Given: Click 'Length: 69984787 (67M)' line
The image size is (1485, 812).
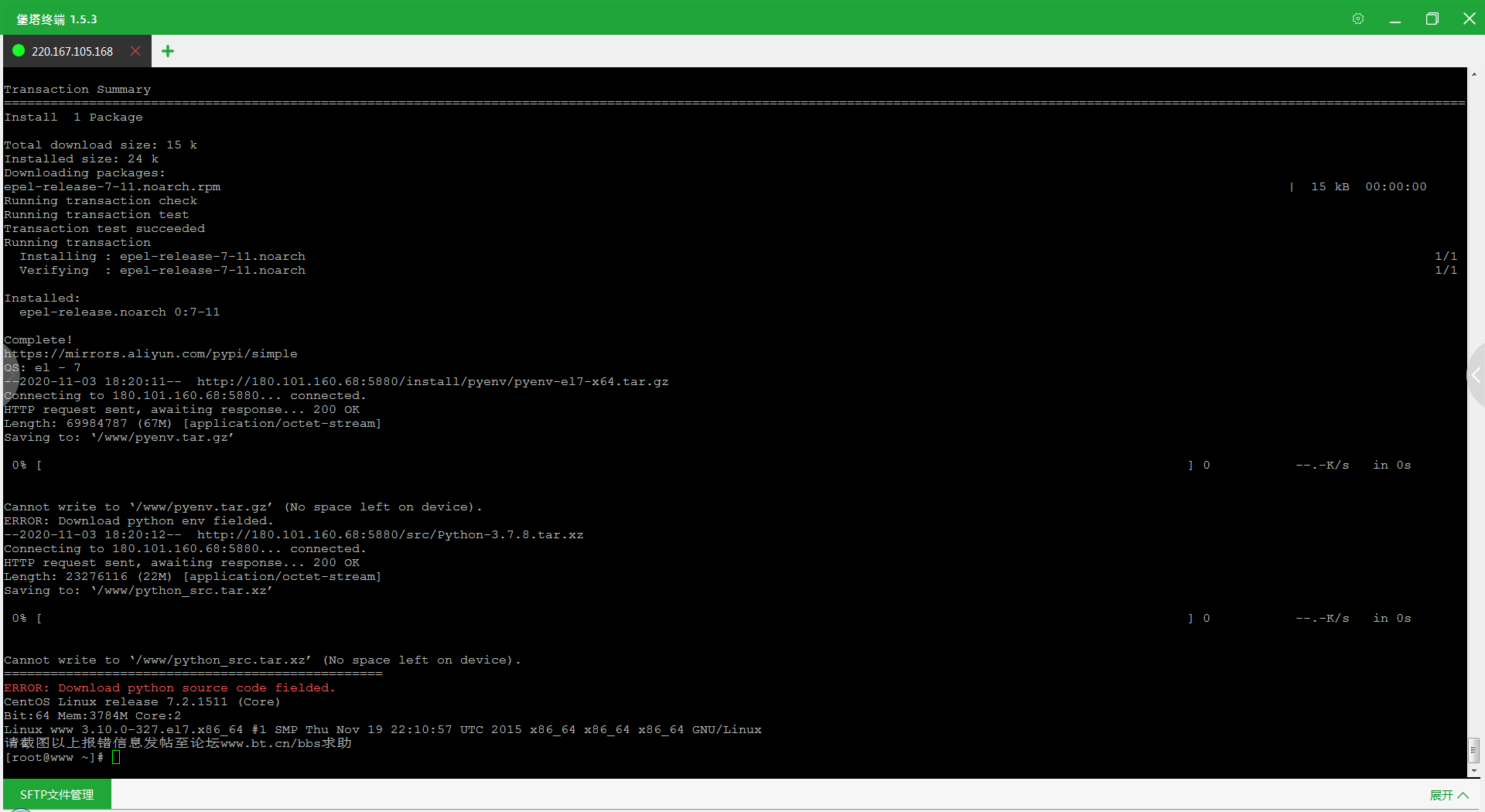Looking at the screenshot, I should click(193, 423).
